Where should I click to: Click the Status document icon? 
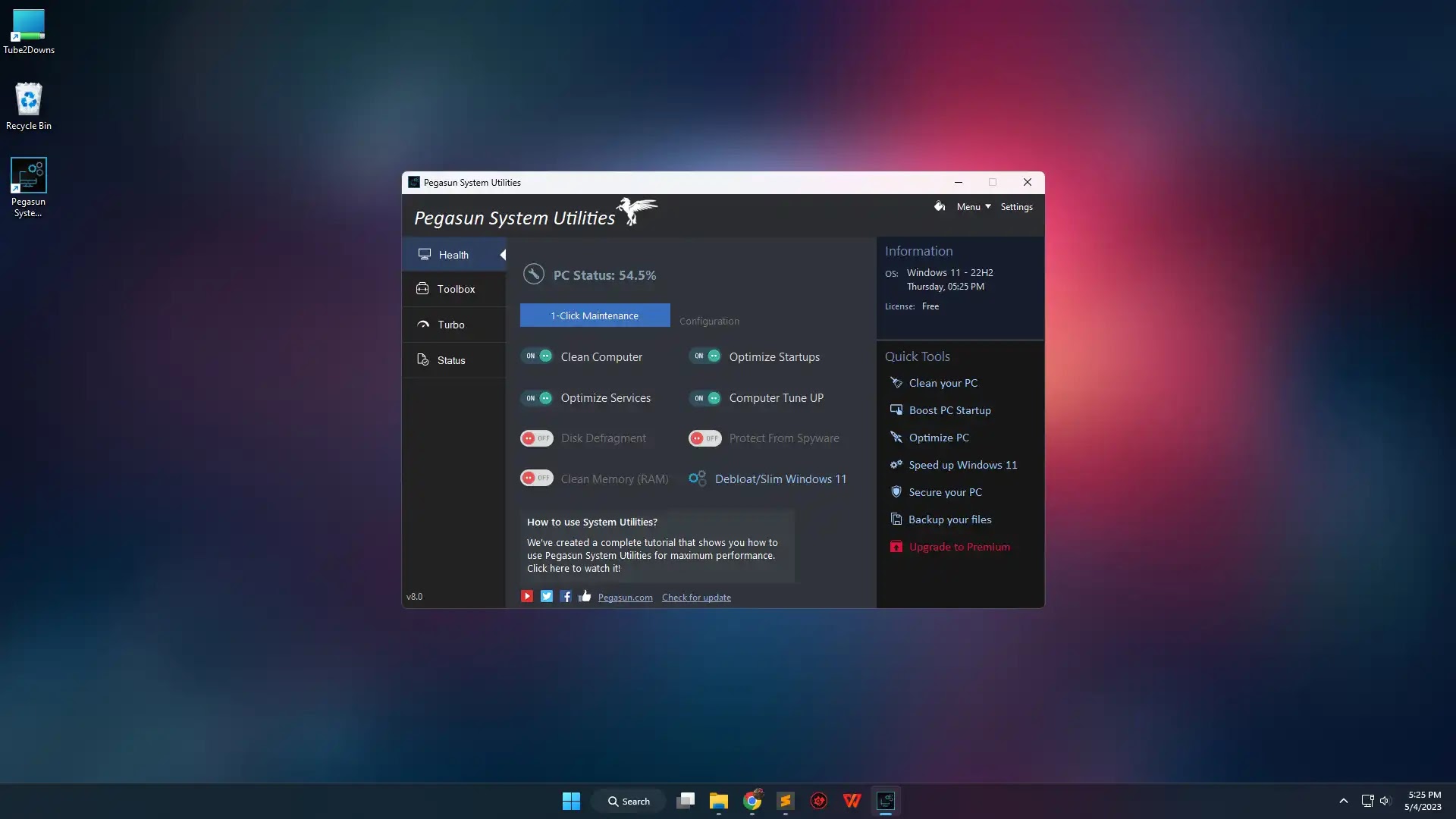[423, 360]
